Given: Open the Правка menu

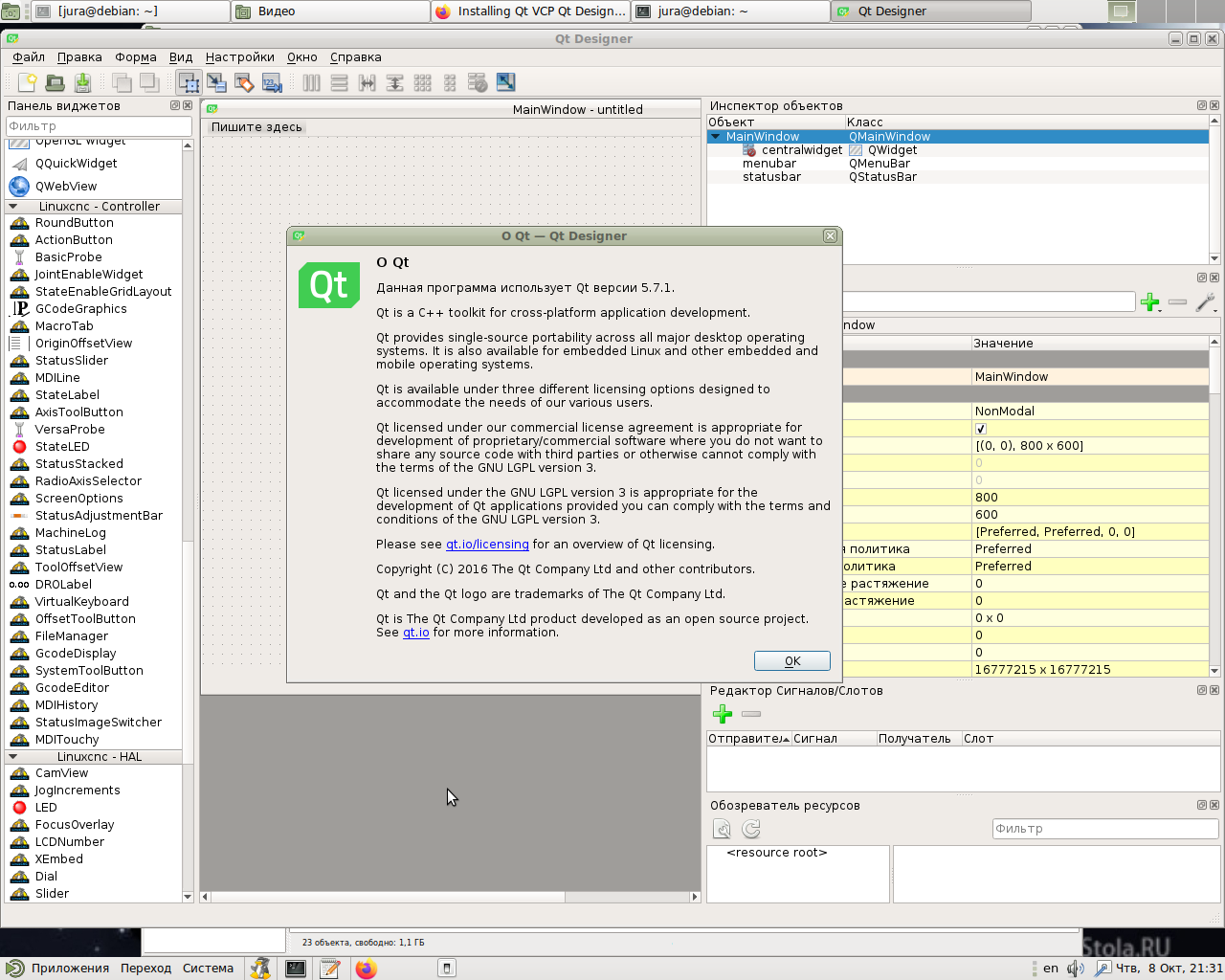Looking at the screenshot, I should (x=79, y=57).
